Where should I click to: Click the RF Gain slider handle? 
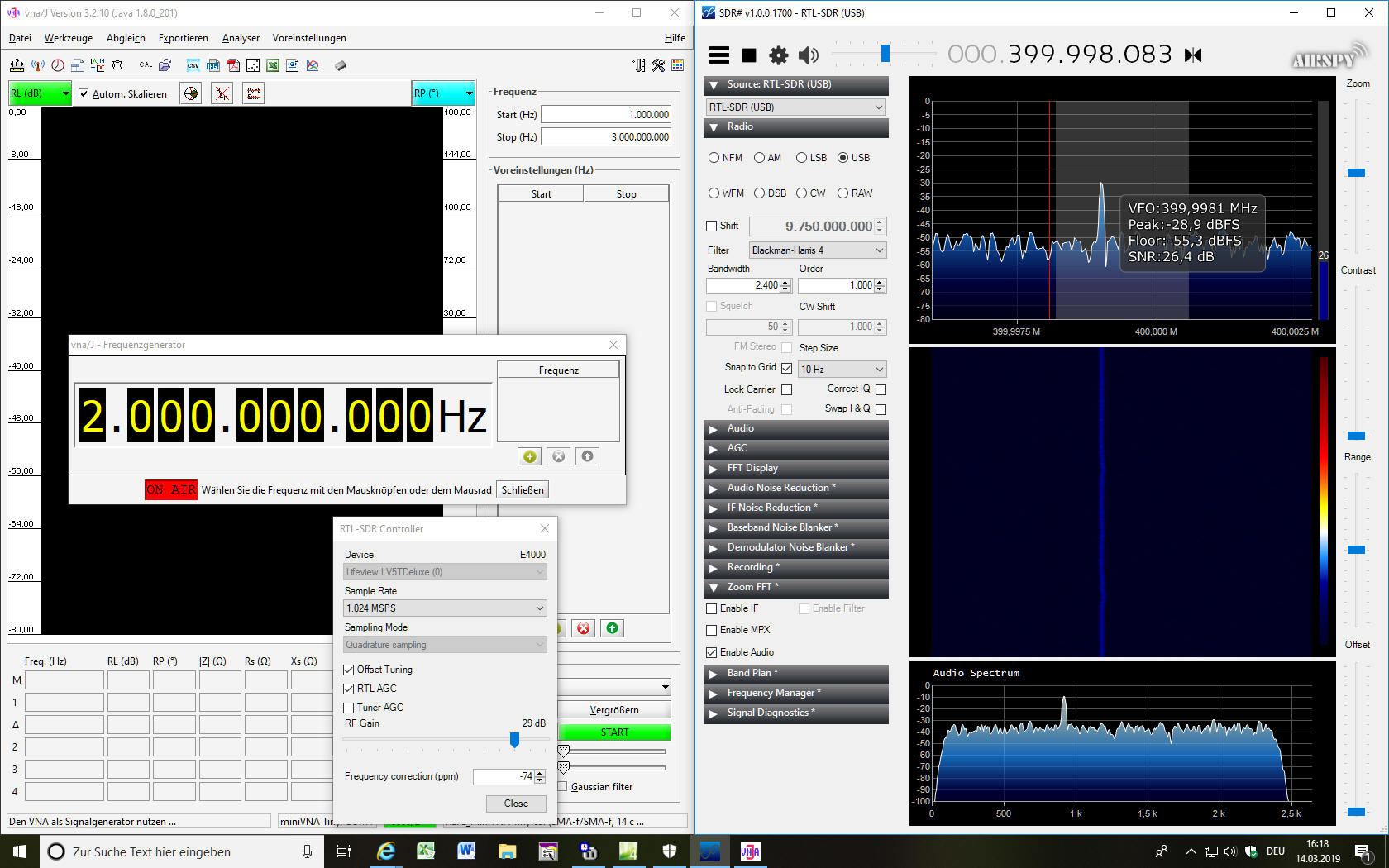click(x=514, y=740)
